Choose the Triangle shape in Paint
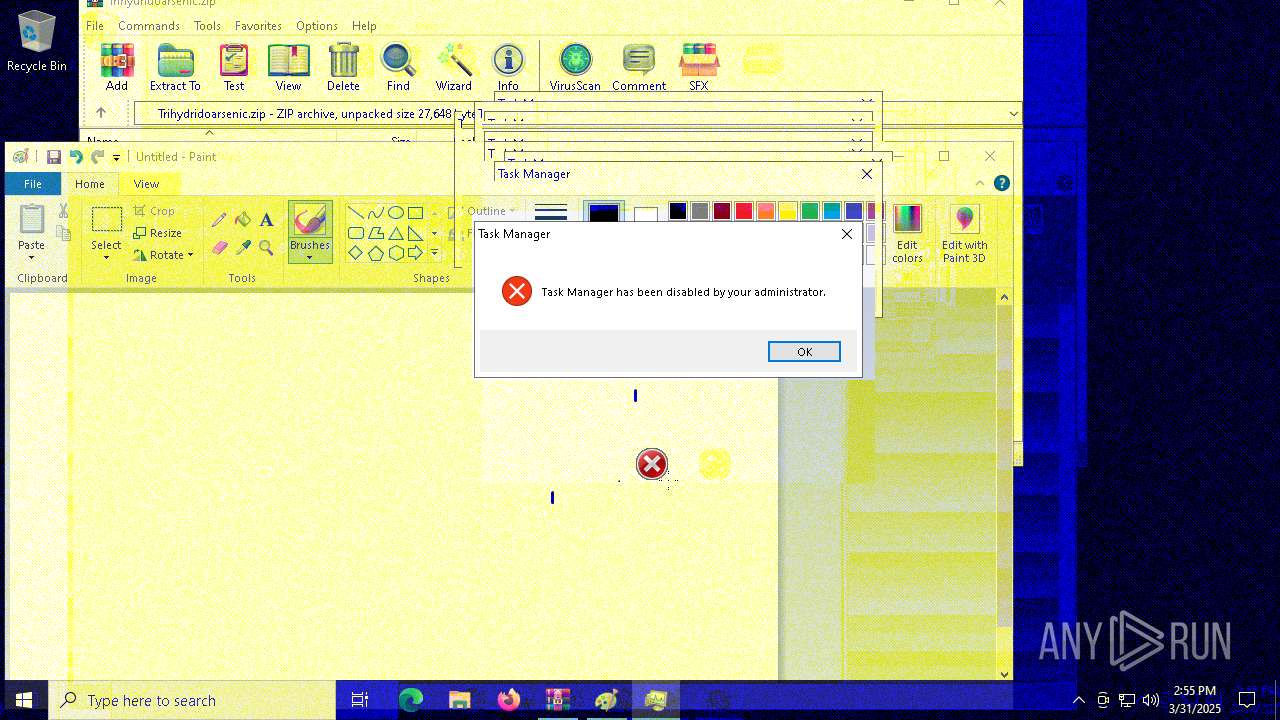This screenshot has height=720, width=1280. (396, 233)
